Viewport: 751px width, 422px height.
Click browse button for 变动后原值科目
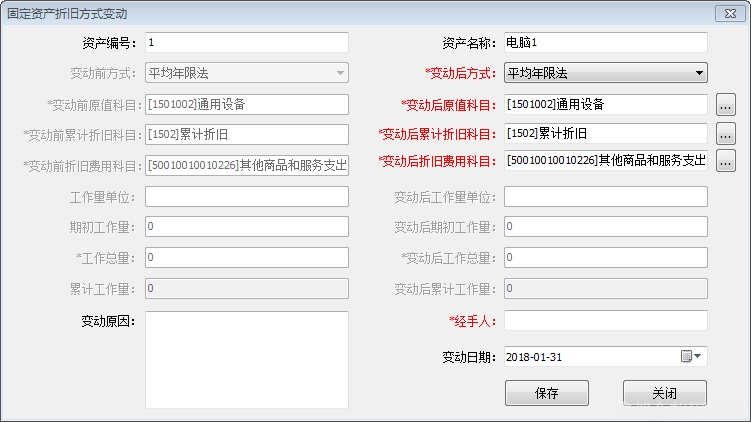tap(726, 104)
